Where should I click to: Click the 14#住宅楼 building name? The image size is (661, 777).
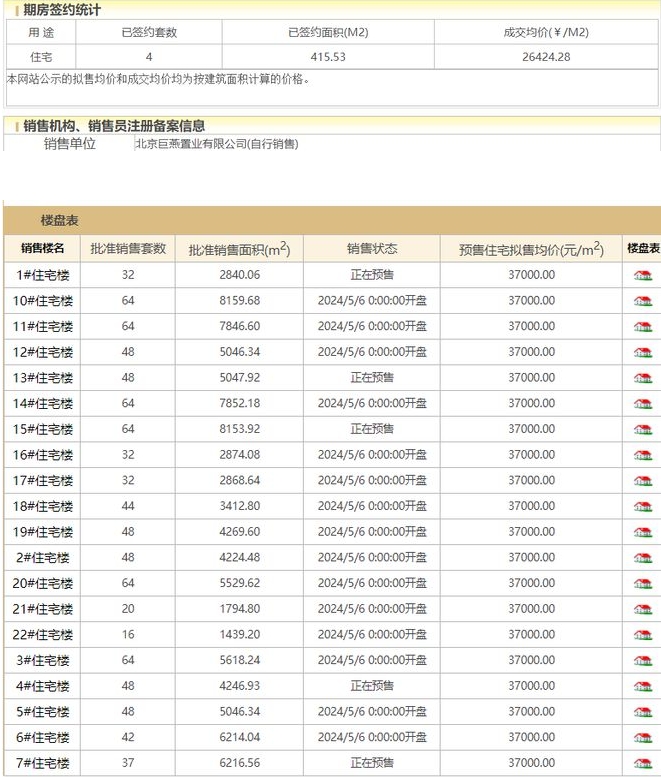(x=43, y=403)
